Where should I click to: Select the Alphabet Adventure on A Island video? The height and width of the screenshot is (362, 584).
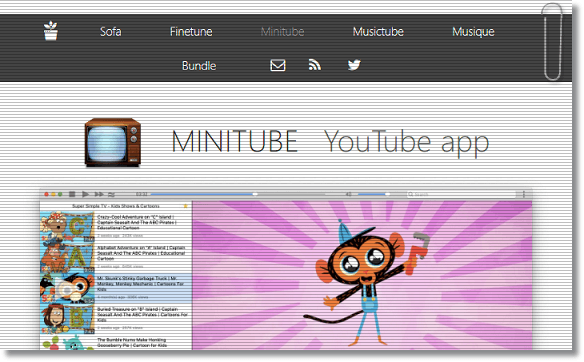tap(116, 258)
